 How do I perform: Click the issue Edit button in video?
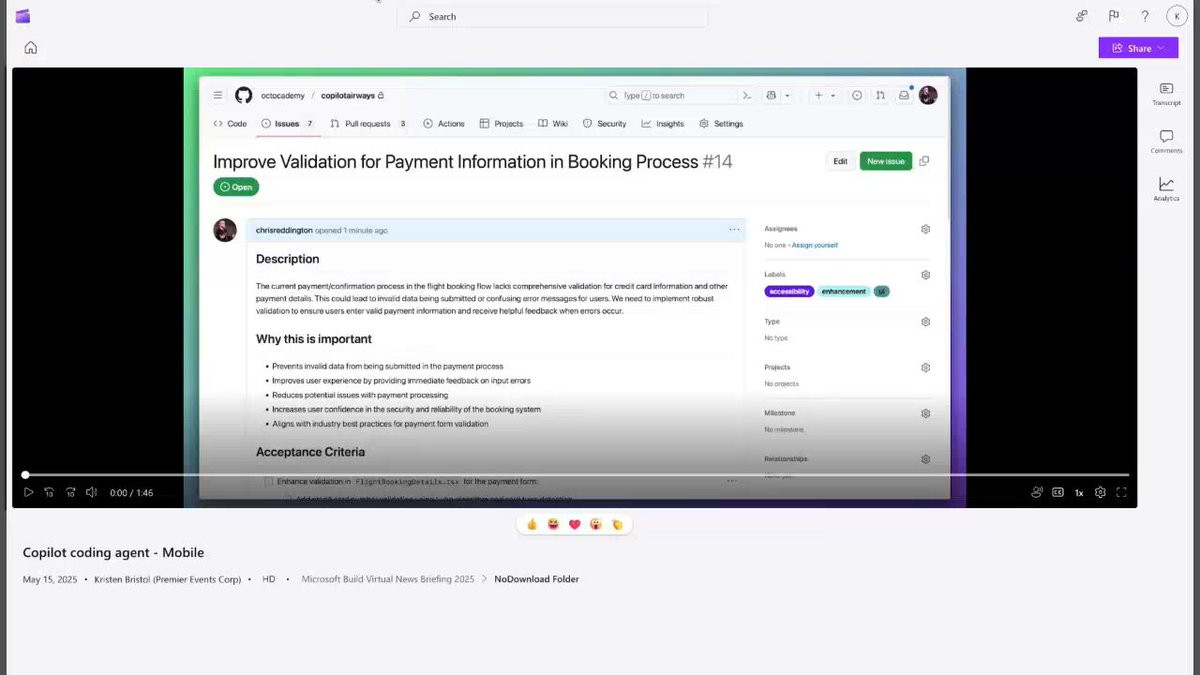coord(840,161)
